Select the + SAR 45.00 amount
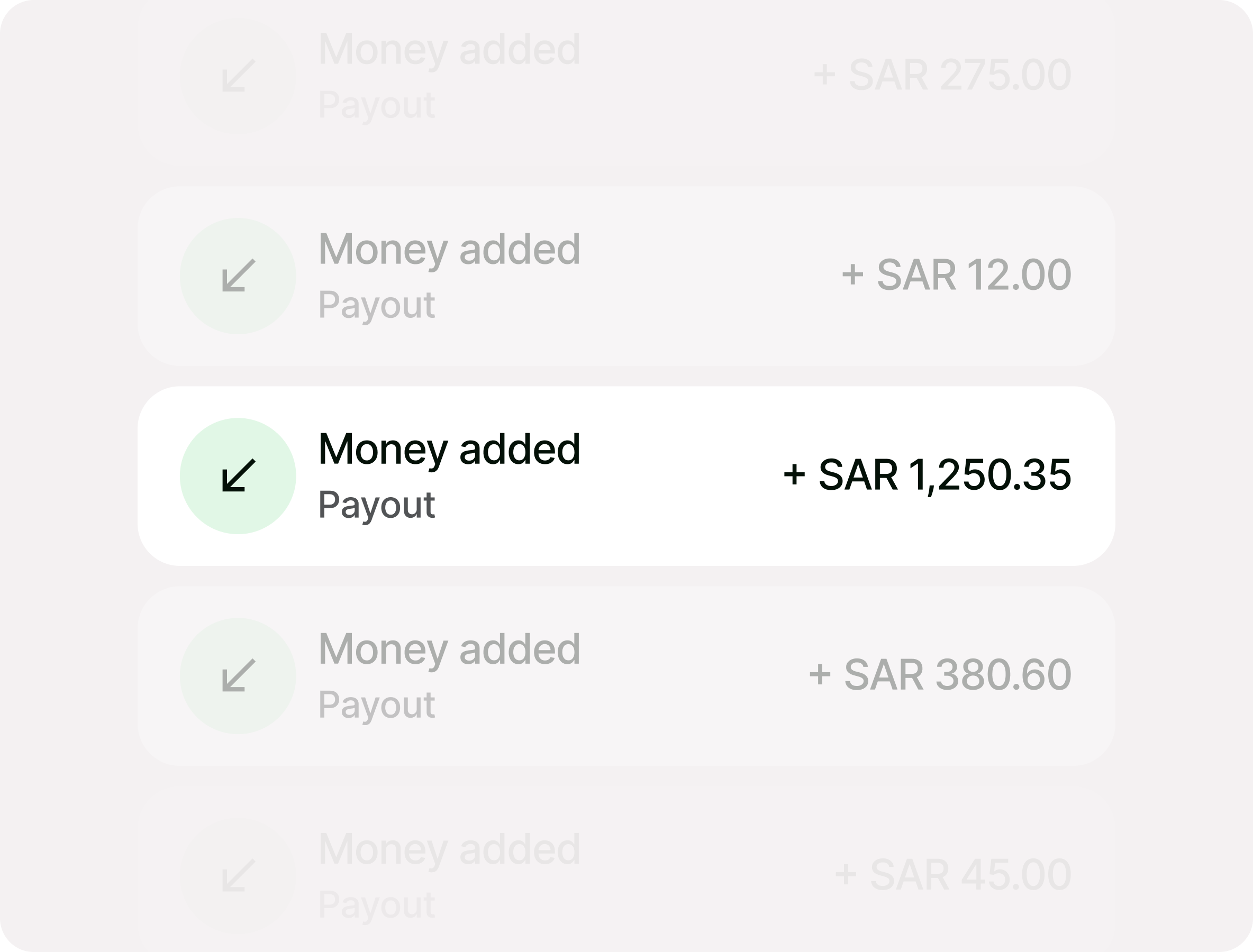Viewport: 1253px width, 952px height. [953, 875]
